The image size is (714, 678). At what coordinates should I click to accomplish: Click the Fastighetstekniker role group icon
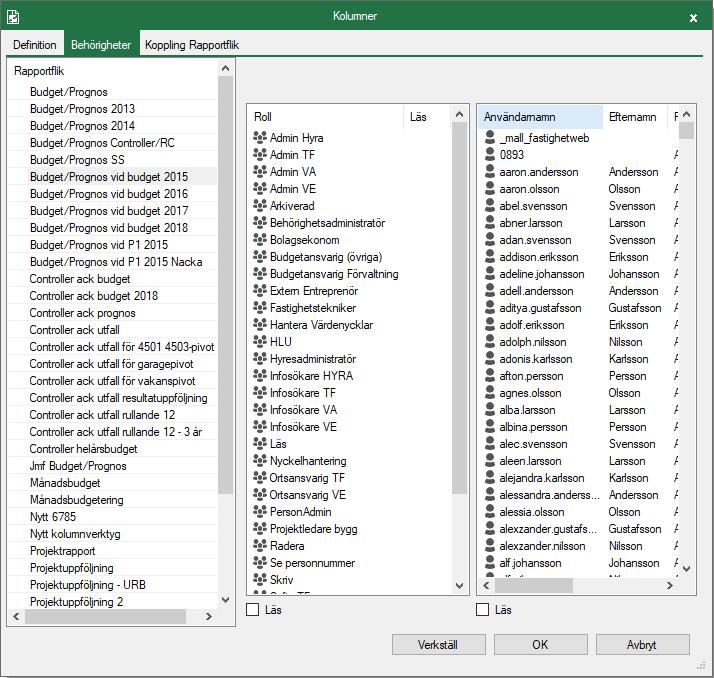[260, 307]
